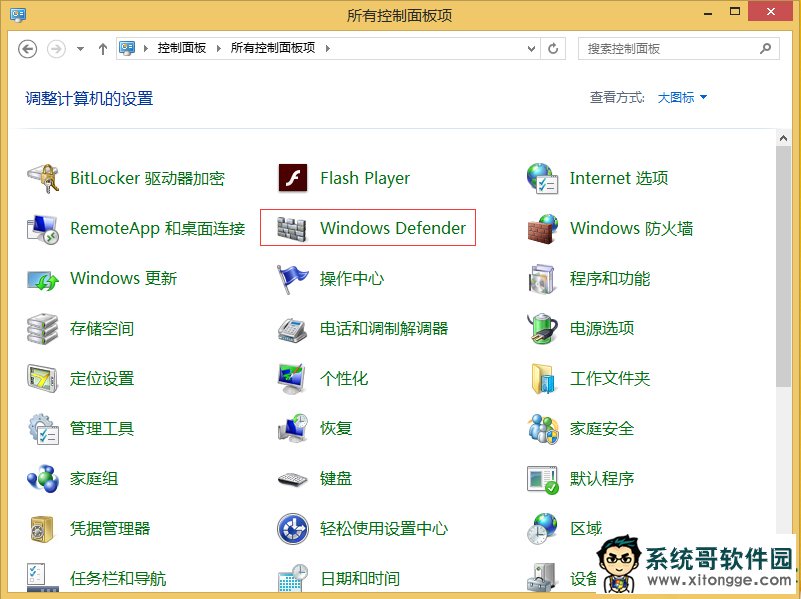The width and height of the screenshot is (801, 599).
Task: Change view mode using 大图标 dropdown
Action: (682, 97)
